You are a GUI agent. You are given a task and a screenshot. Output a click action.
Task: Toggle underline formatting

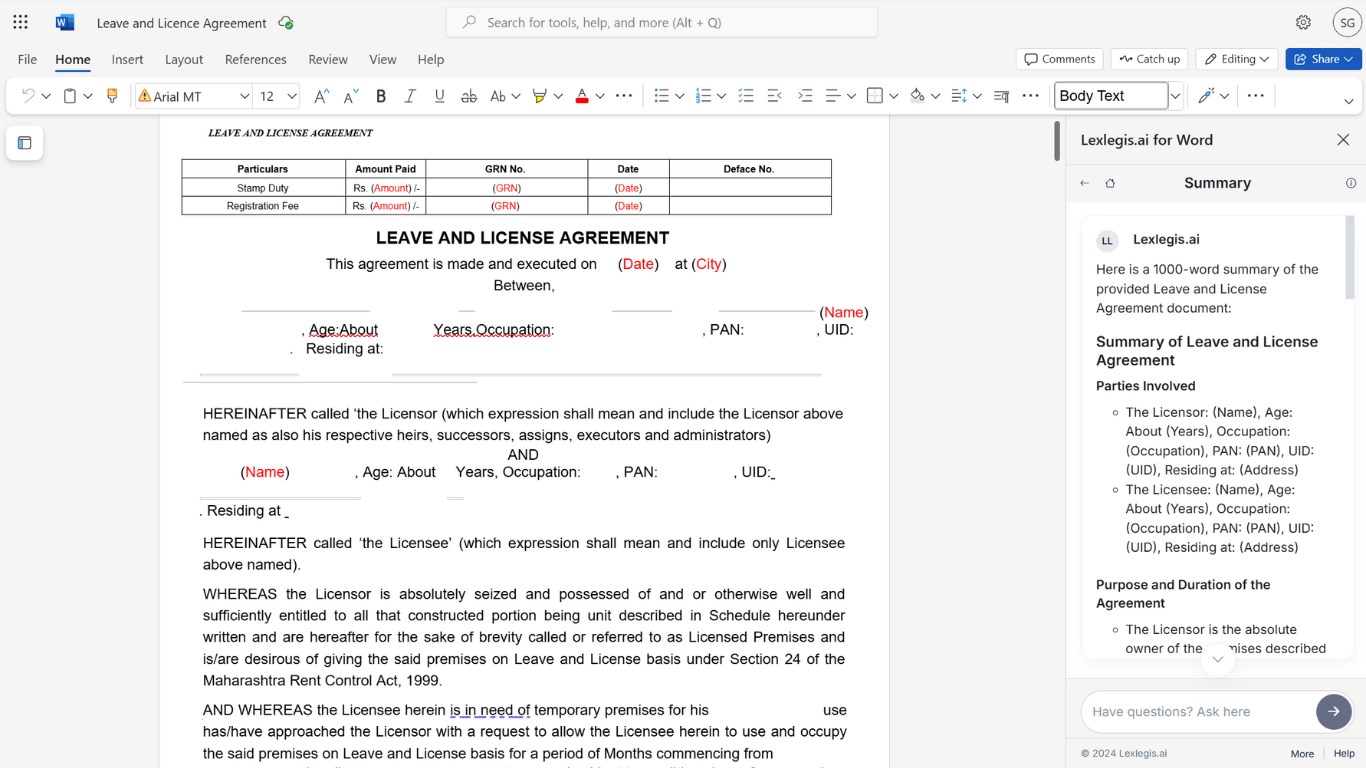click(x=439, y=96)
